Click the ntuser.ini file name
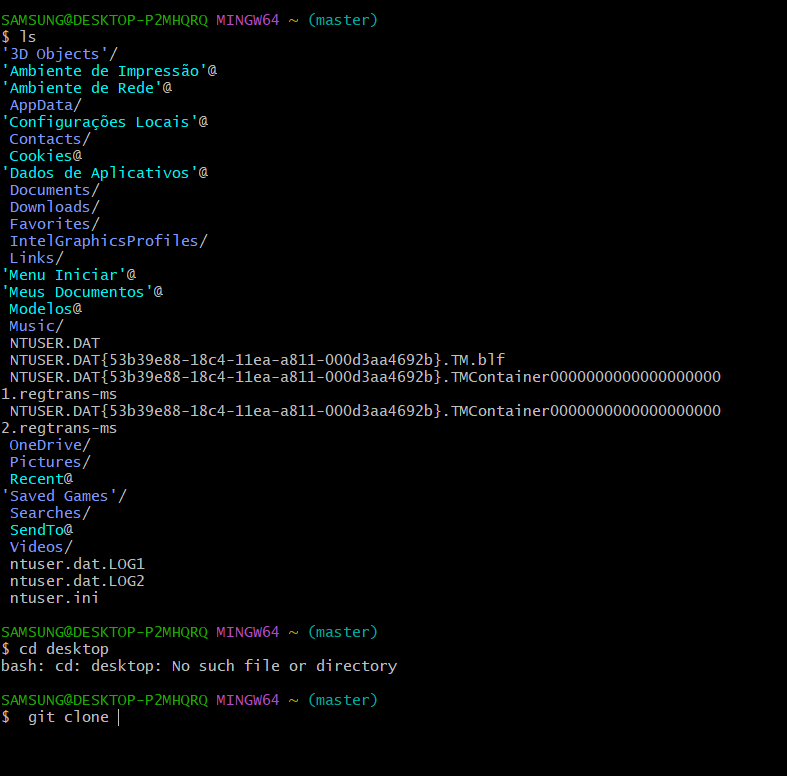The height and width of the screenshot is (776, 787). pyautogui.click(x=54, y=598)
